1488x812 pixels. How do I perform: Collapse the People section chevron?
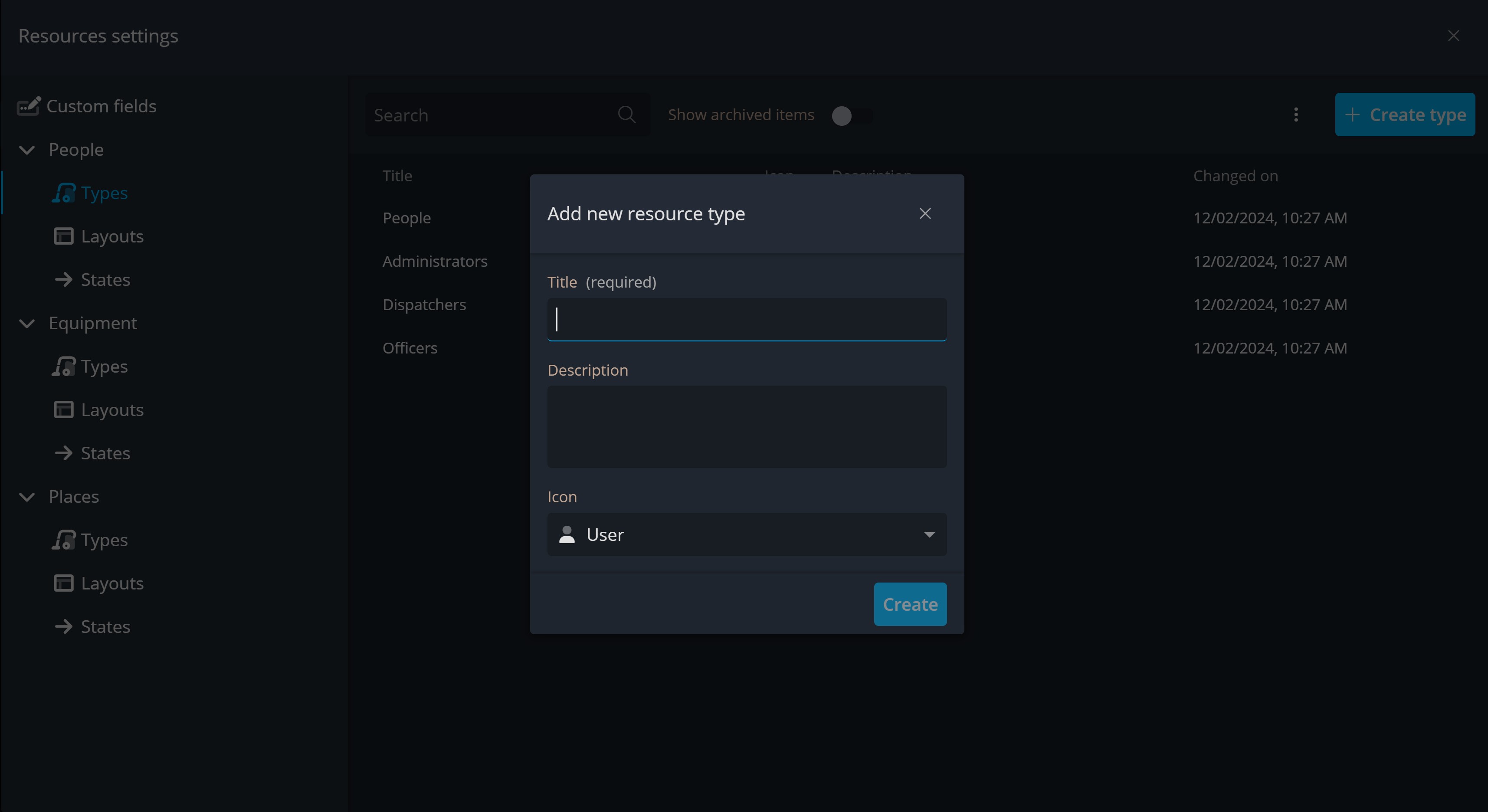click(26, 150)
